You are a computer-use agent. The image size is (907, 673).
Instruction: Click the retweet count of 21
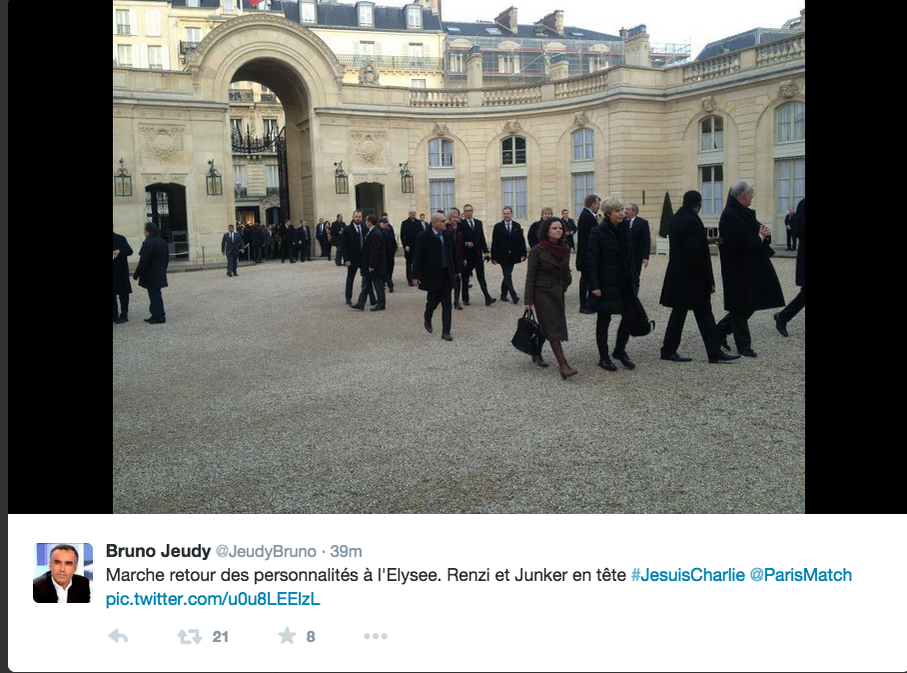click(220, 637)
